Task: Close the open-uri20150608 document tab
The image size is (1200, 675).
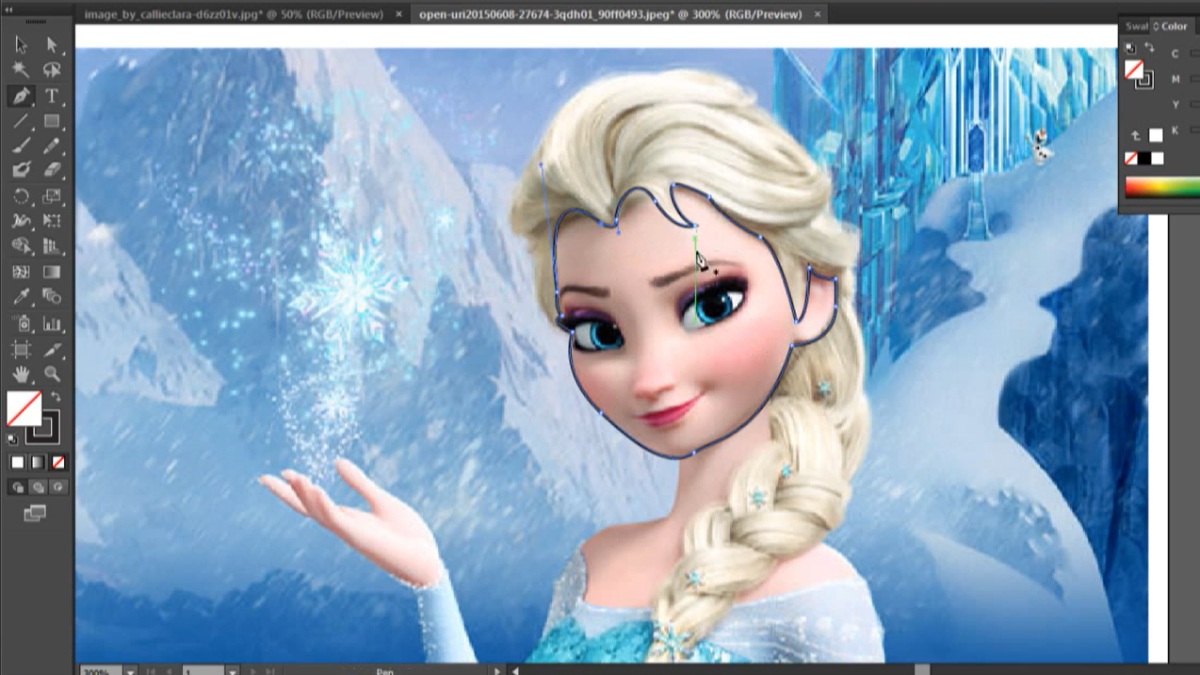Action: coord(818,14)
